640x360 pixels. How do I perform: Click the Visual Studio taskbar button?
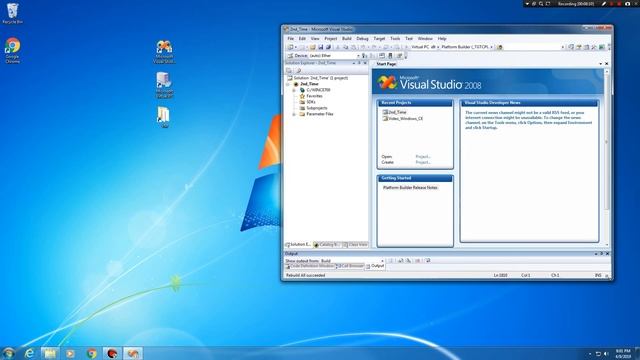click(133, 353)
